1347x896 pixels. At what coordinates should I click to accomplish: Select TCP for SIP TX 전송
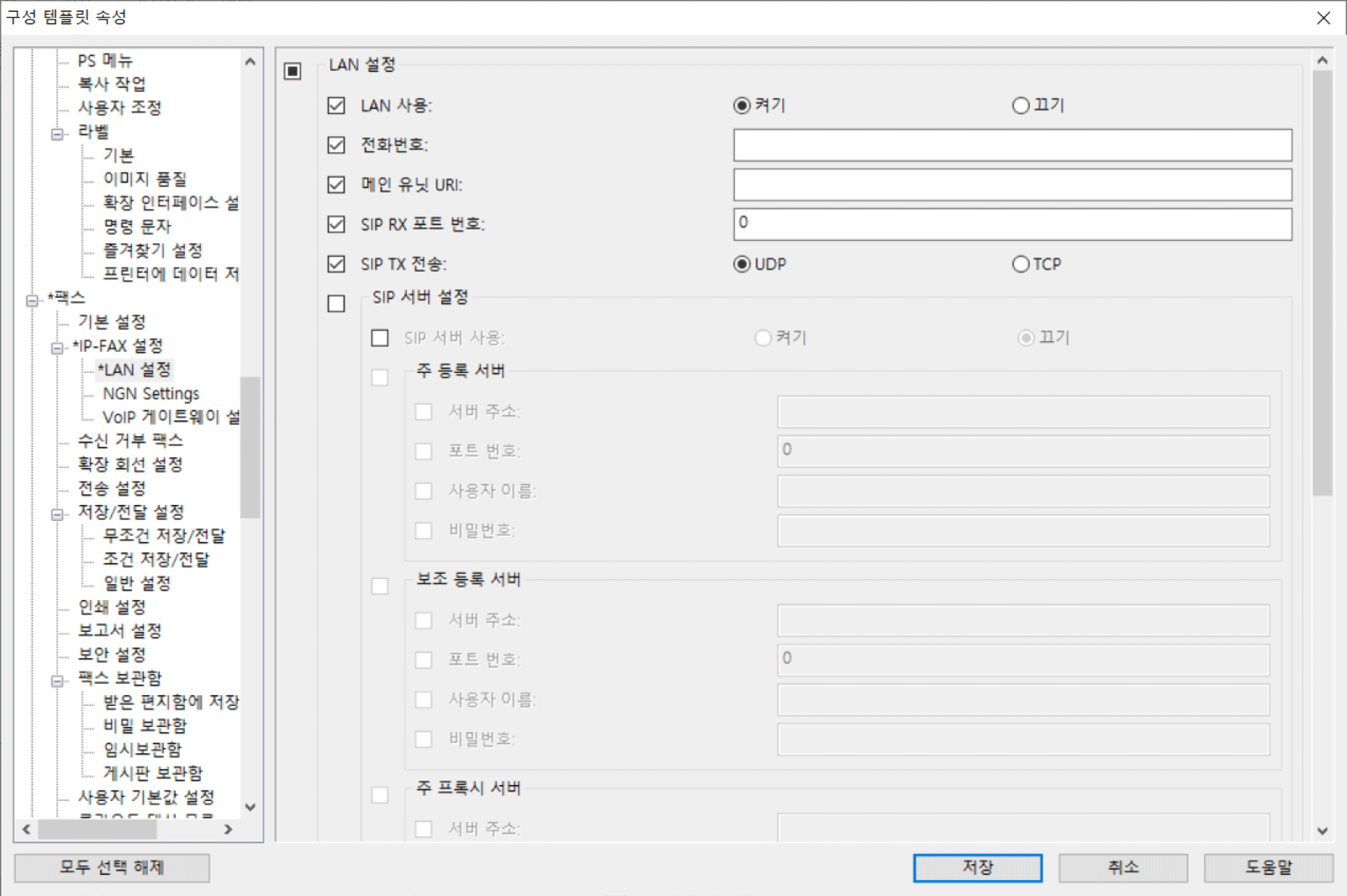pos(1020,264)
